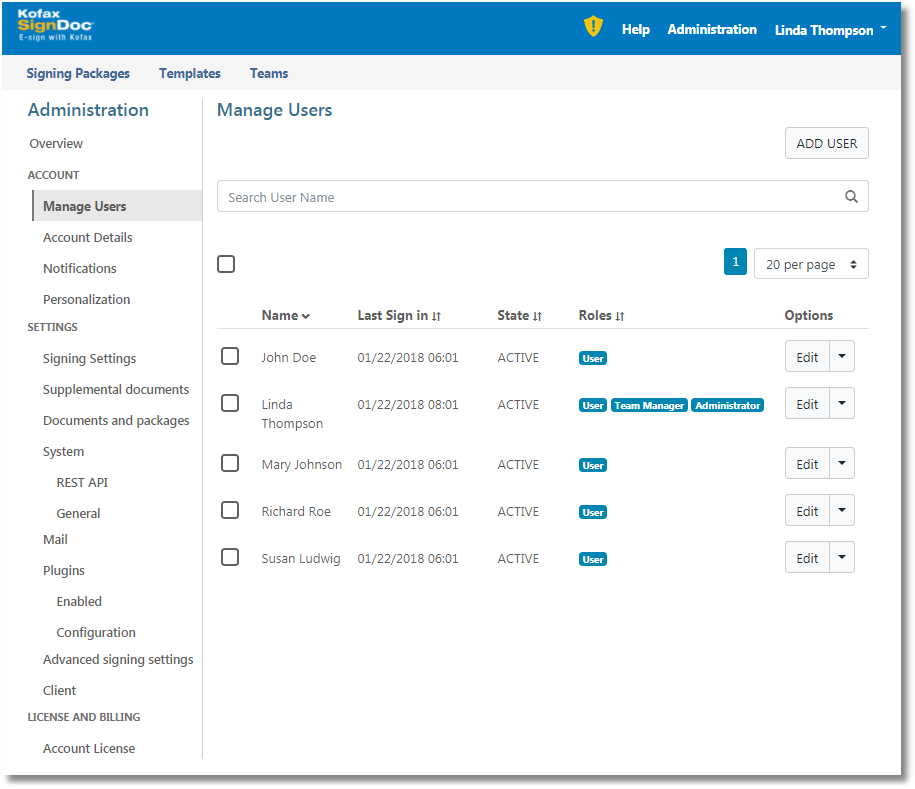Click into the Search User Name field

pyautogui.click(x=530, y=197)
